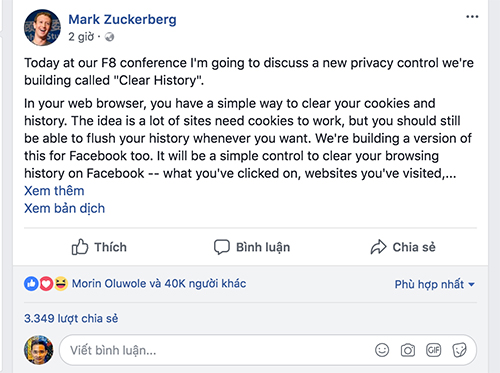Click the share arrow Chia sẻ icon

378,247
